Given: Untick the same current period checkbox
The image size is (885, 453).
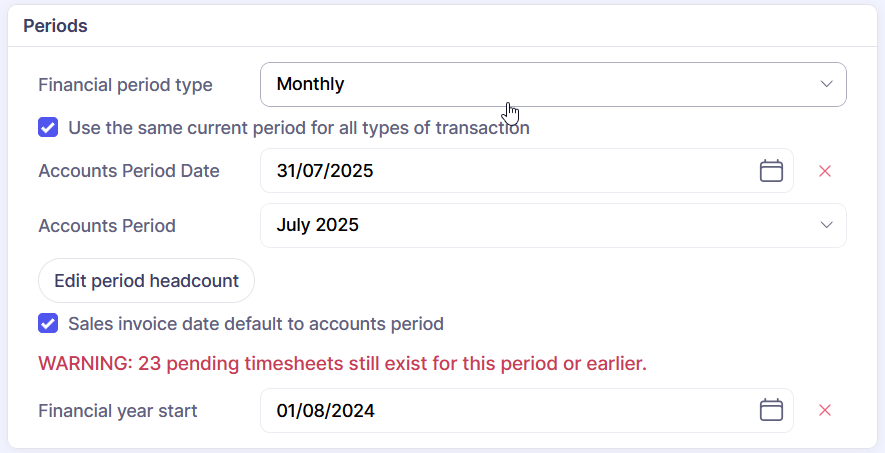Looking at the screenshot, I should (48, 128).
